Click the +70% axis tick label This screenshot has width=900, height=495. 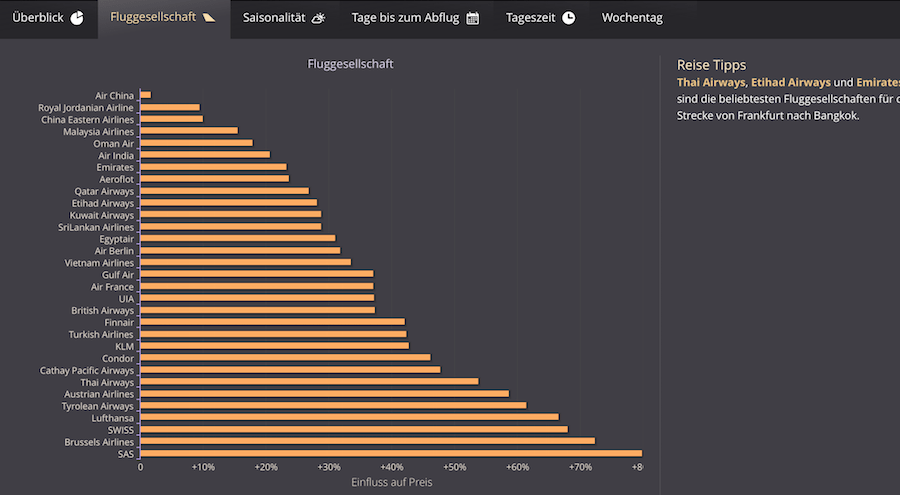click(580, 467)
